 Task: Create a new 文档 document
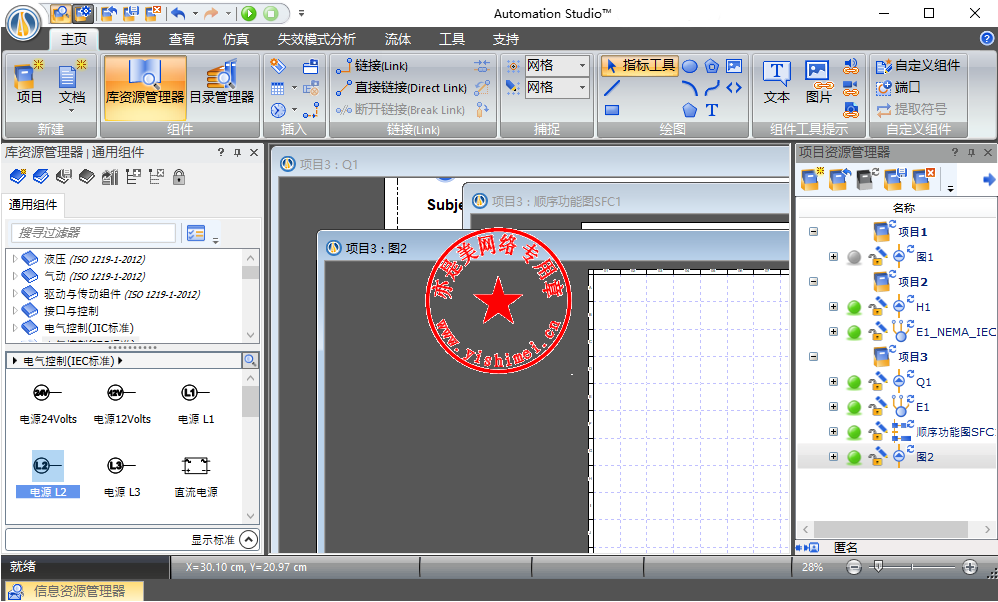pos(72,86)
